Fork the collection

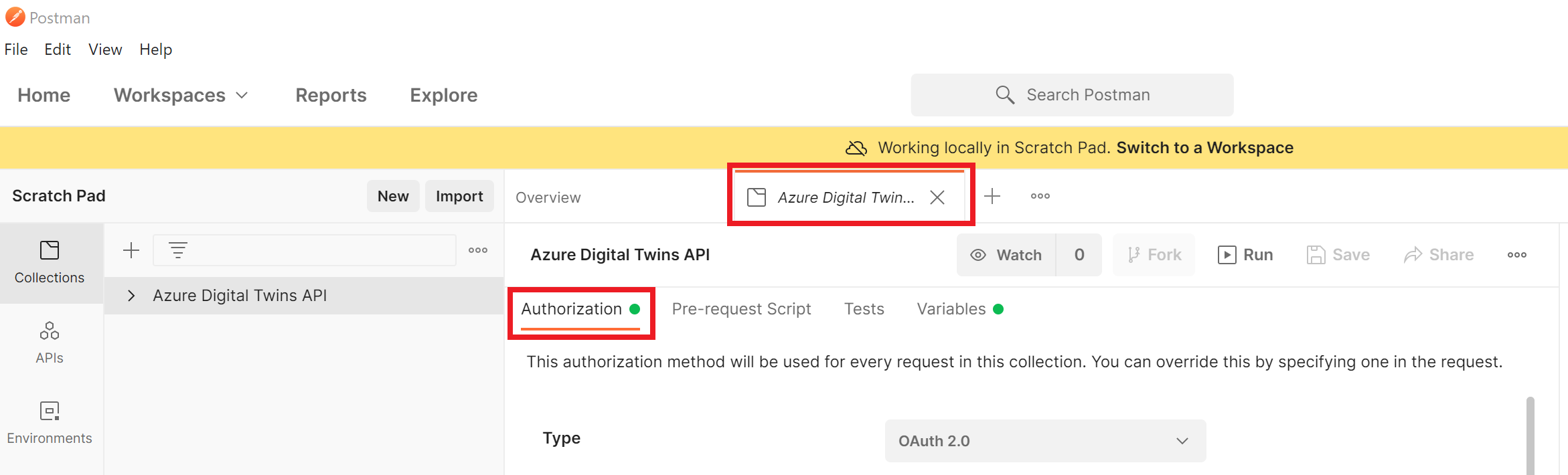pyautogui.click(x=1154, y=255)
